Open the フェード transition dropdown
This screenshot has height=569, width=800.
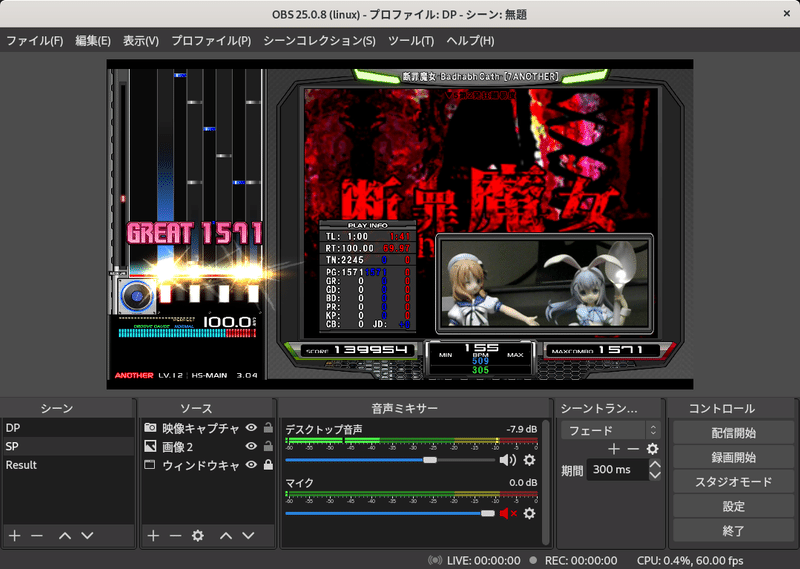pyautogui.click(x=611, y=430)
